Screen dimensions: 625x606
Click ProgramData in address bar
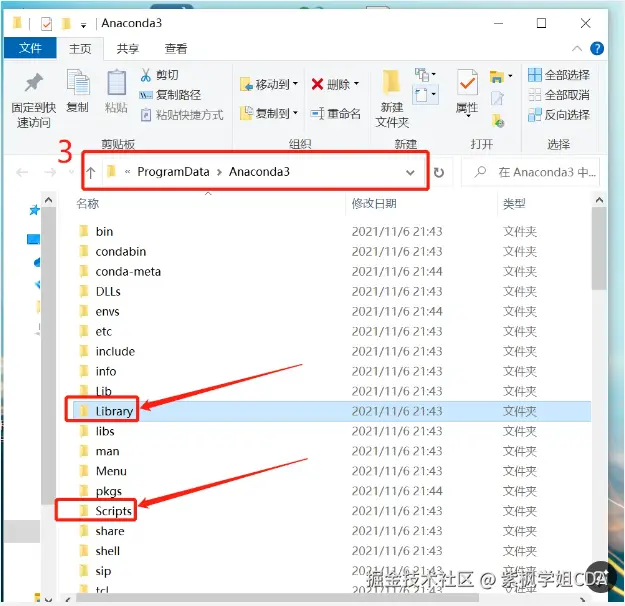(173, 172)
